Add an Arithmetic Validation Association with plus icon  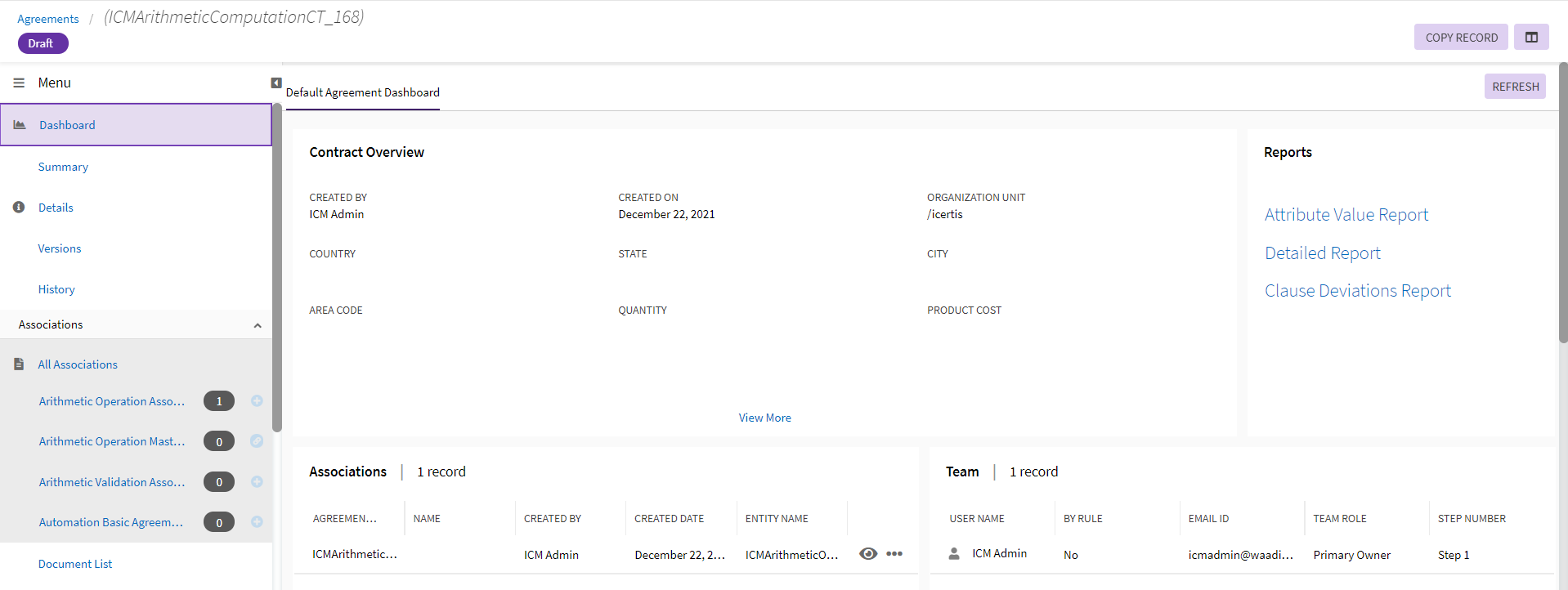[x=257, y=482]
